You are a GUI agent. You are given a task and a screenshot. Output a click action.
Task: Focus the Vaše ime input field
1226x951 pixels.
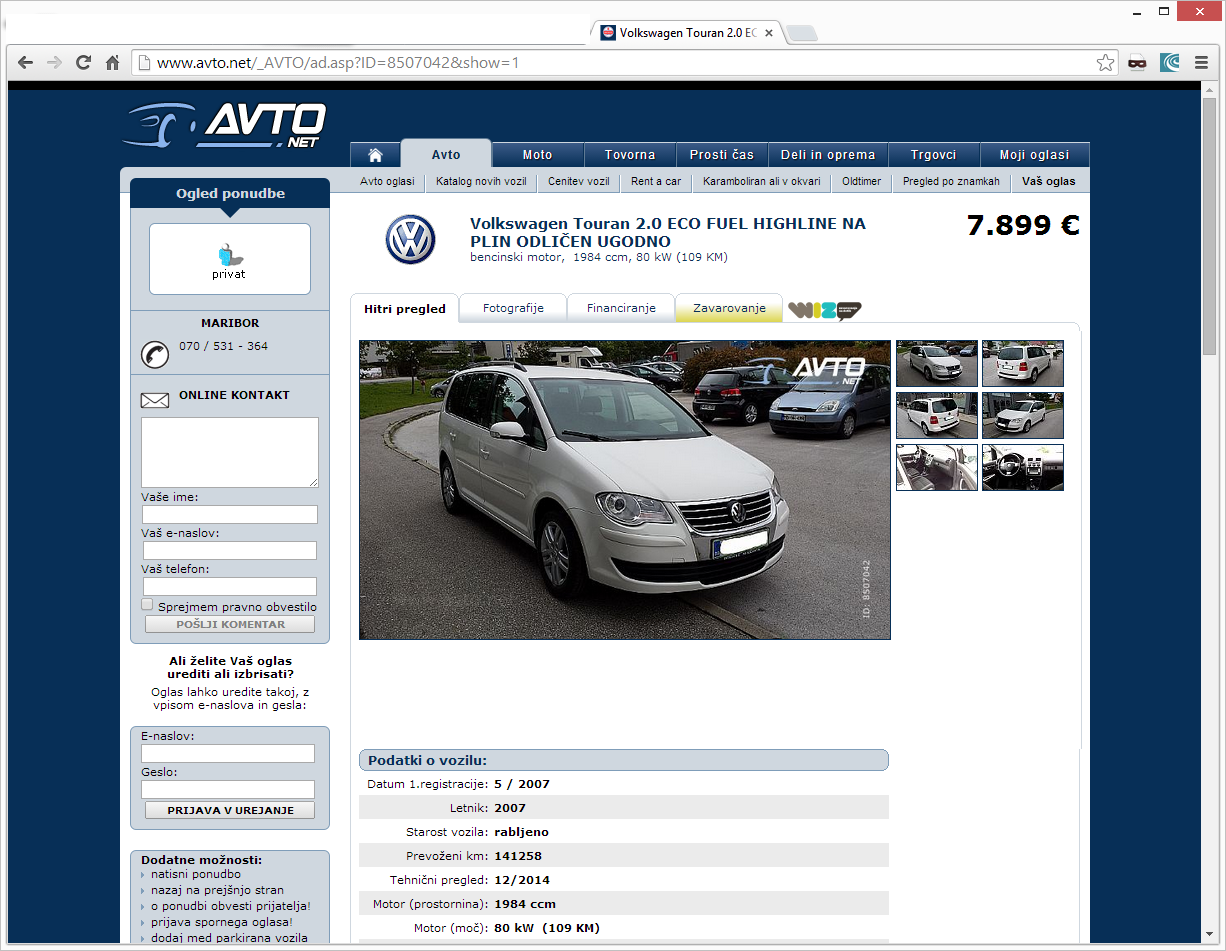click(x=230, y=515)
